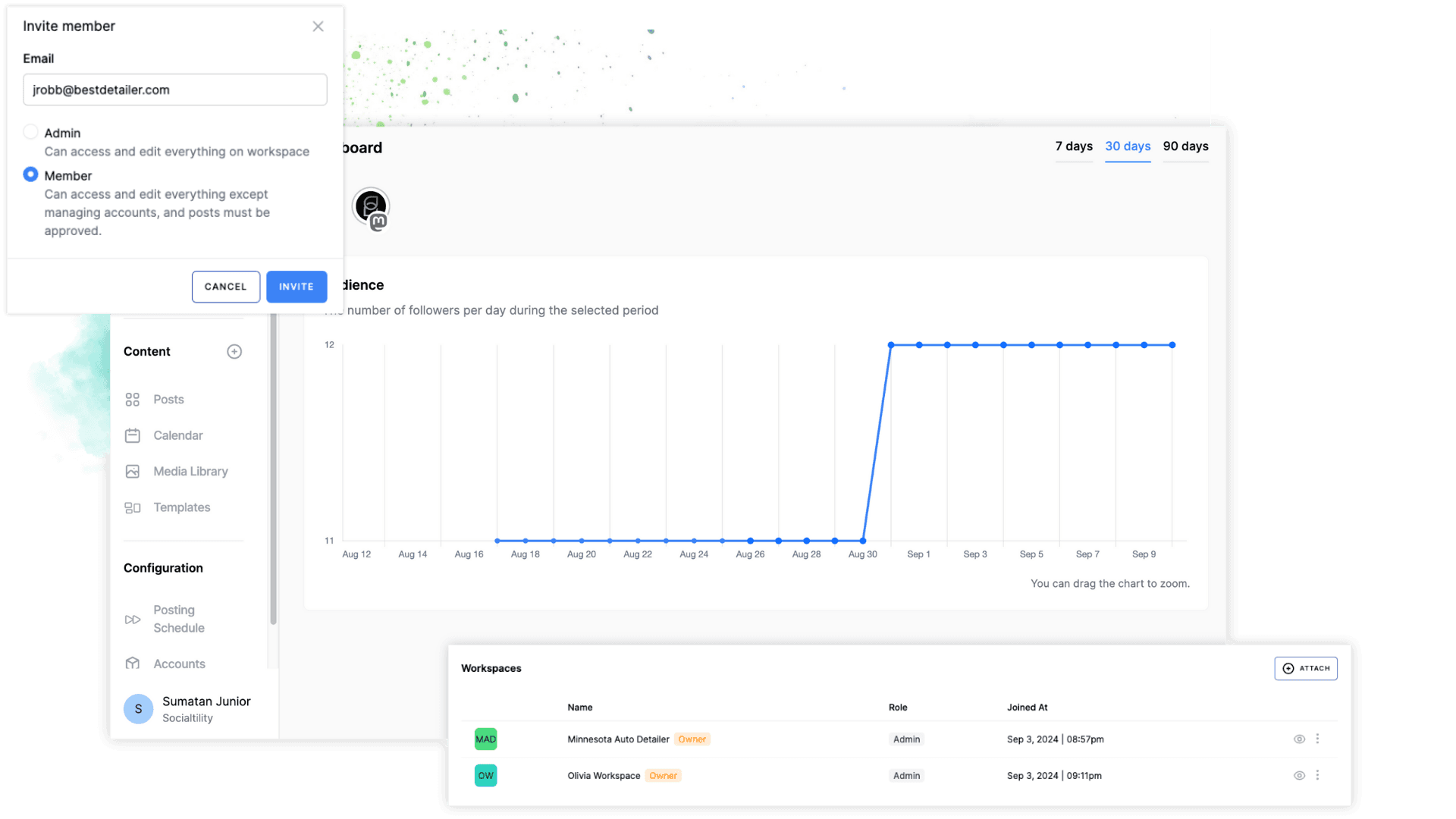The height and width of the screenshot is (819, 1456).
Task: Click the Mastodon account avatar
Action: click(371, 207)
